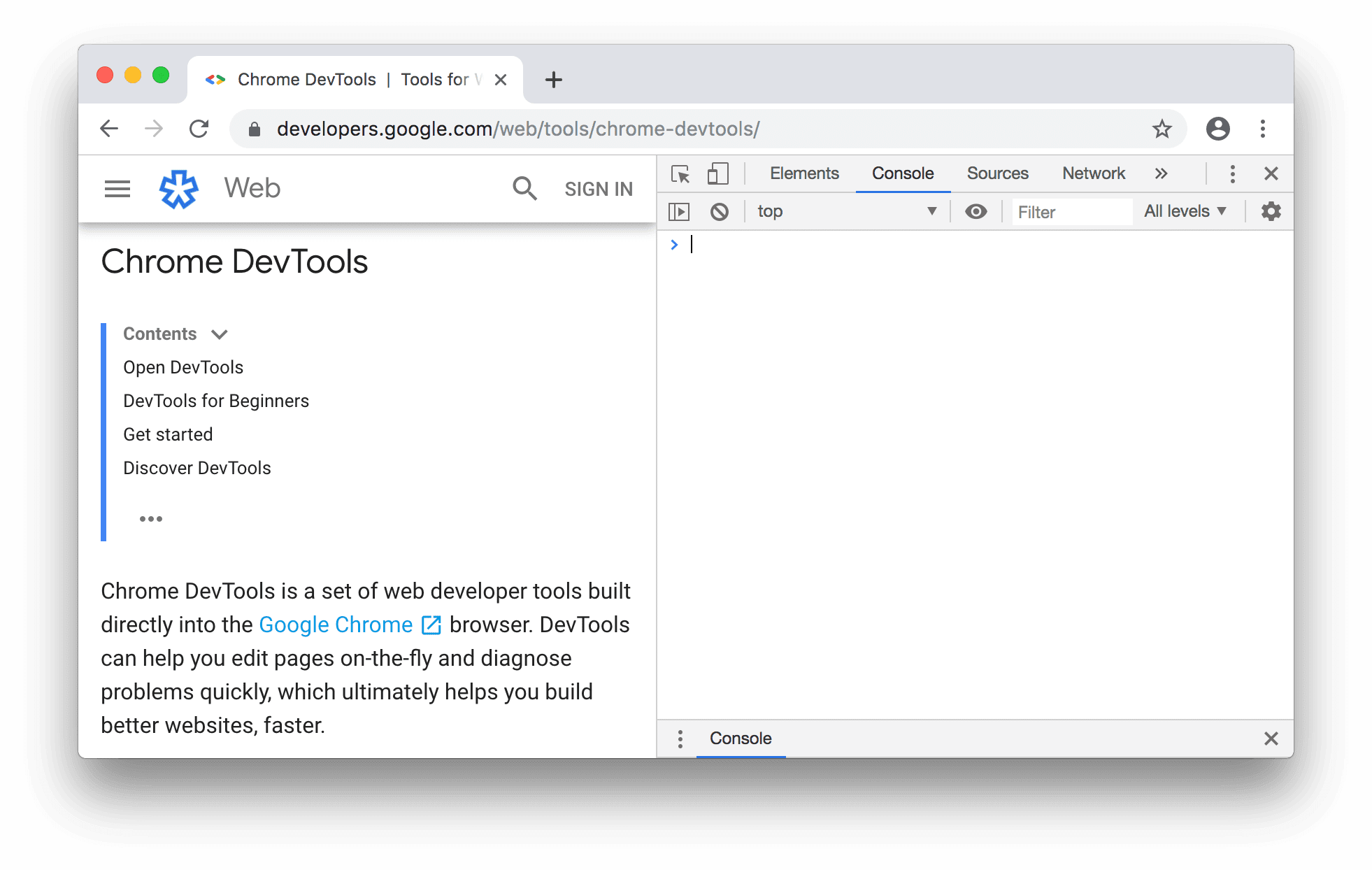Click the Google Chrome hyperlink
The height and width of the screenshot is (870, 1372).
336,624
